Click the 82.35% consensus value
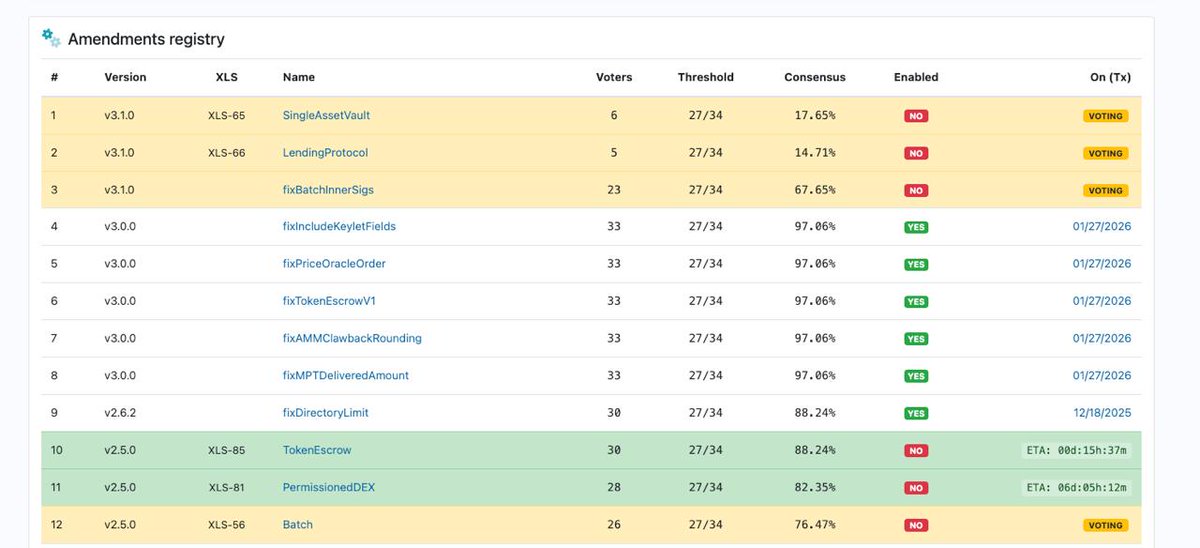The image size is (1200, 548). click(815, 487)
